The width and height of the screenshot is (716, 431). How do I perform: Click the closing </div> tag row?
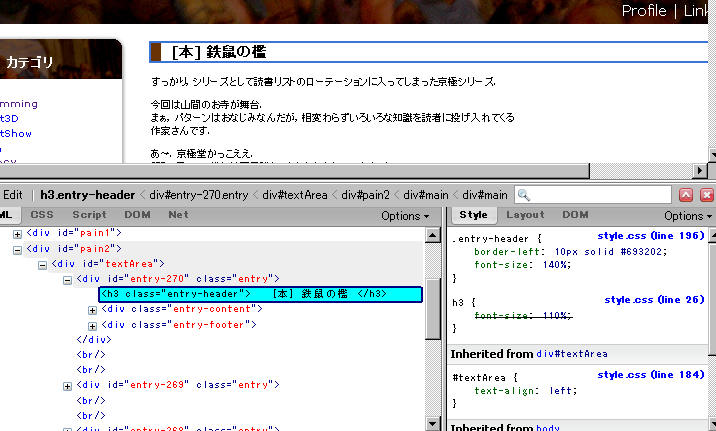(x=94, y=340)
